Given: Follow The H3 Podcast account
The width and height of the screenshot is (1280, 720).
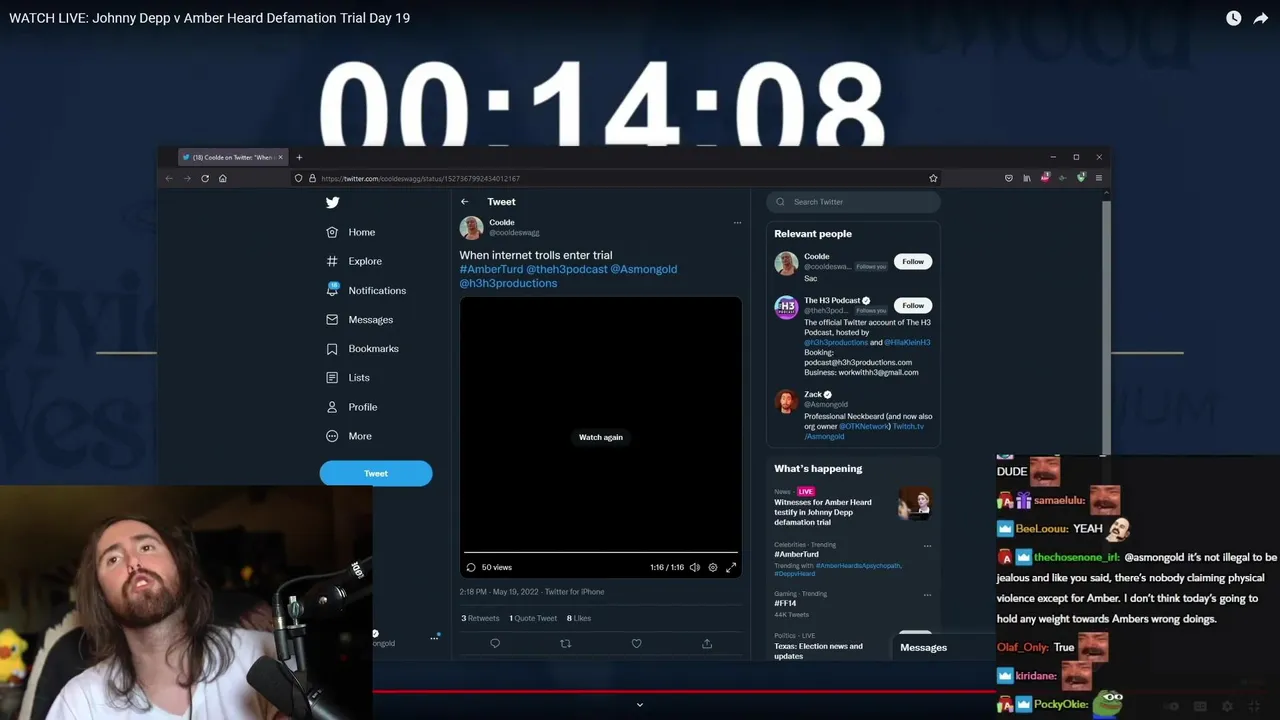Looking at the screenshot, I should tap(913, 305).
